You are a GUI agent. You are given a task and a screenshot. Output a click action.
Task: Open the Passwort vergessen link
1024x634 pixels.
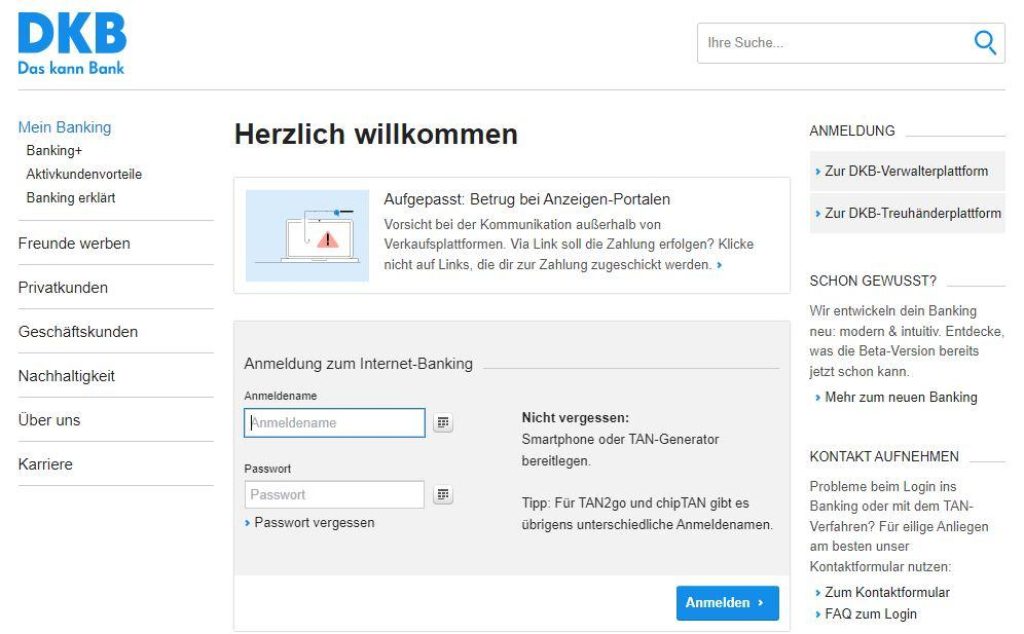tap(314, 522)
